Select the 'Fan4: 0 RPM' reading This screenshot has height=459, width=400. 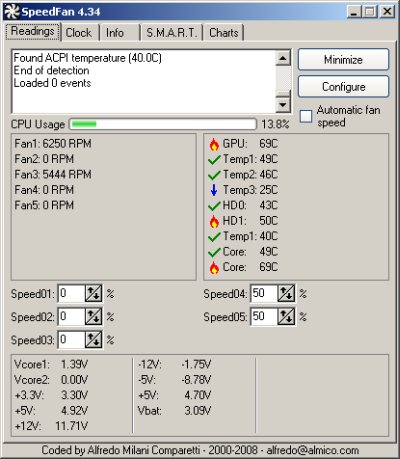point(44,190)
